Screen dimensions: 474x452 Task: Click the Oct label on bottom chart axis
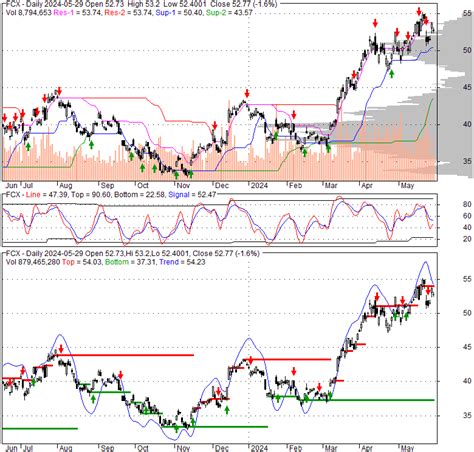click(142, 448)
